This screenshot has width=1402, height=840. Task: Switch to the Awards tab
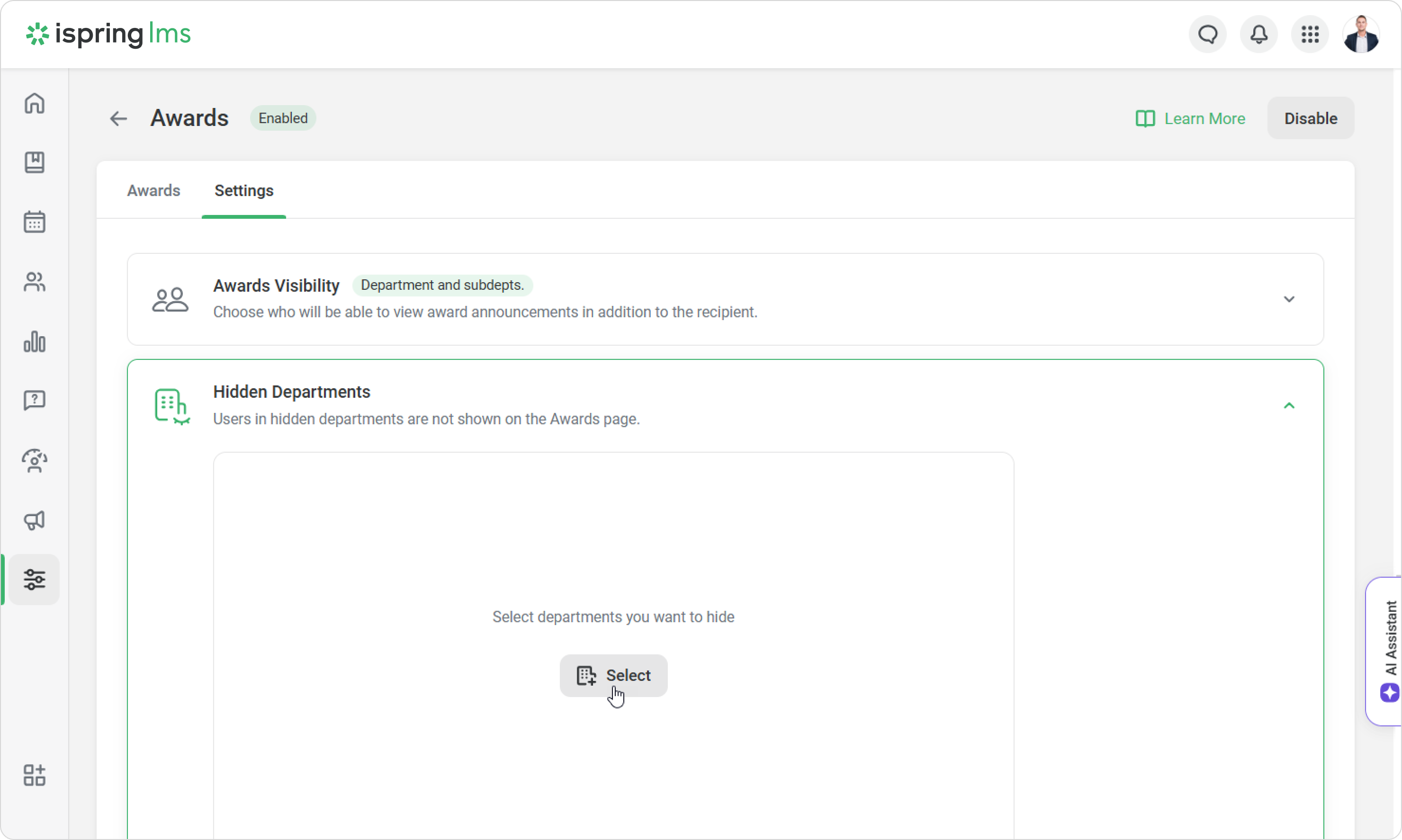coord(153,191)
